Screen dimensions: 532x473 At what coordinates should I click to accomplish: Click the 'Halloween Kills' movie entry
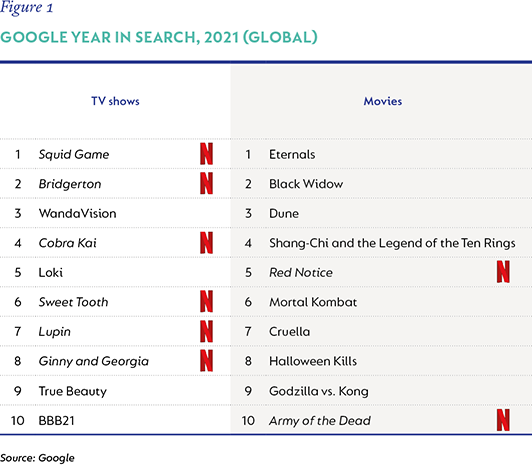pos(313,361)
